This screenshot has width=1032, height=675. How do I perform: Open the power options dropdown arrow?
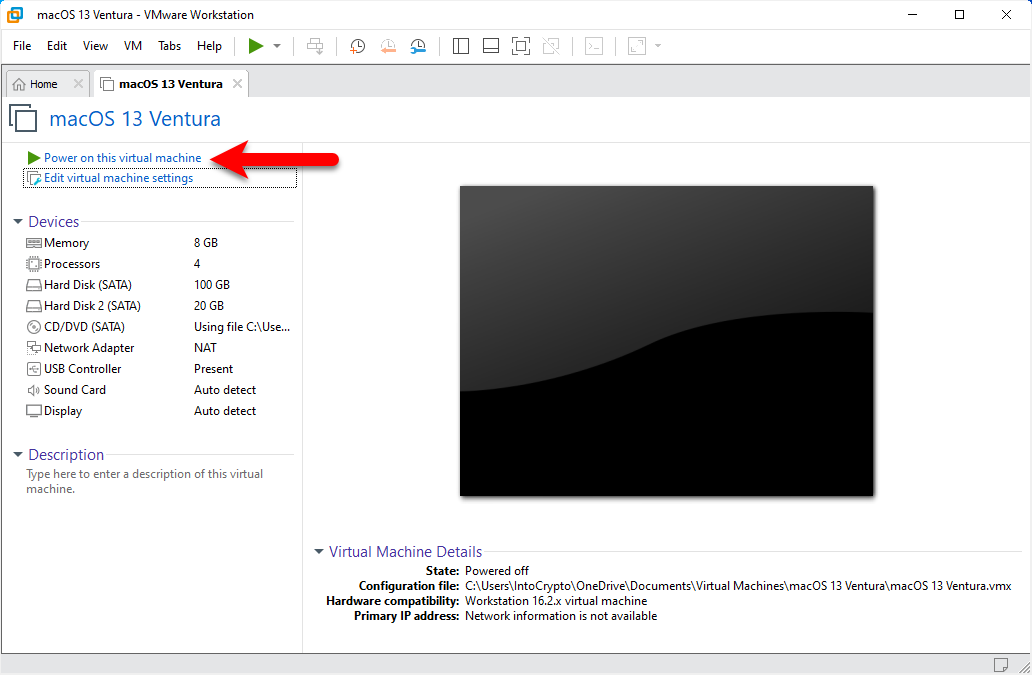tap(277, 46)
